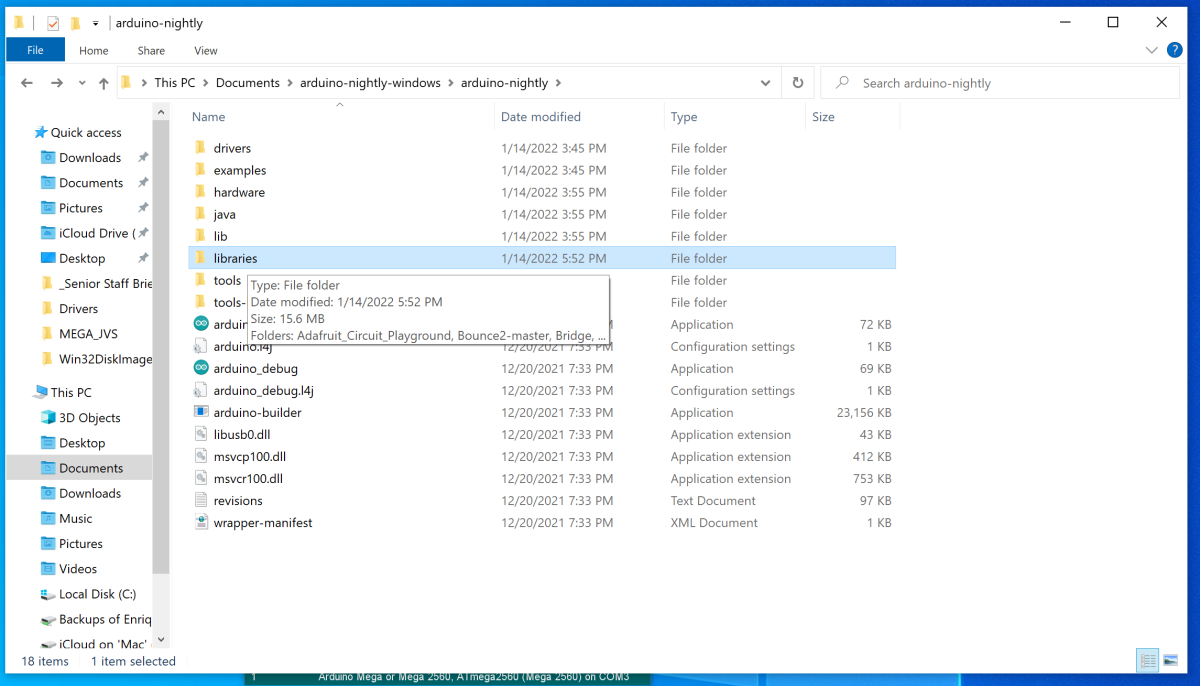Viewport: 1200px width, 686px height.
Task: Click the Search arduino-nightly box
Action: [x=1000, y=83]
